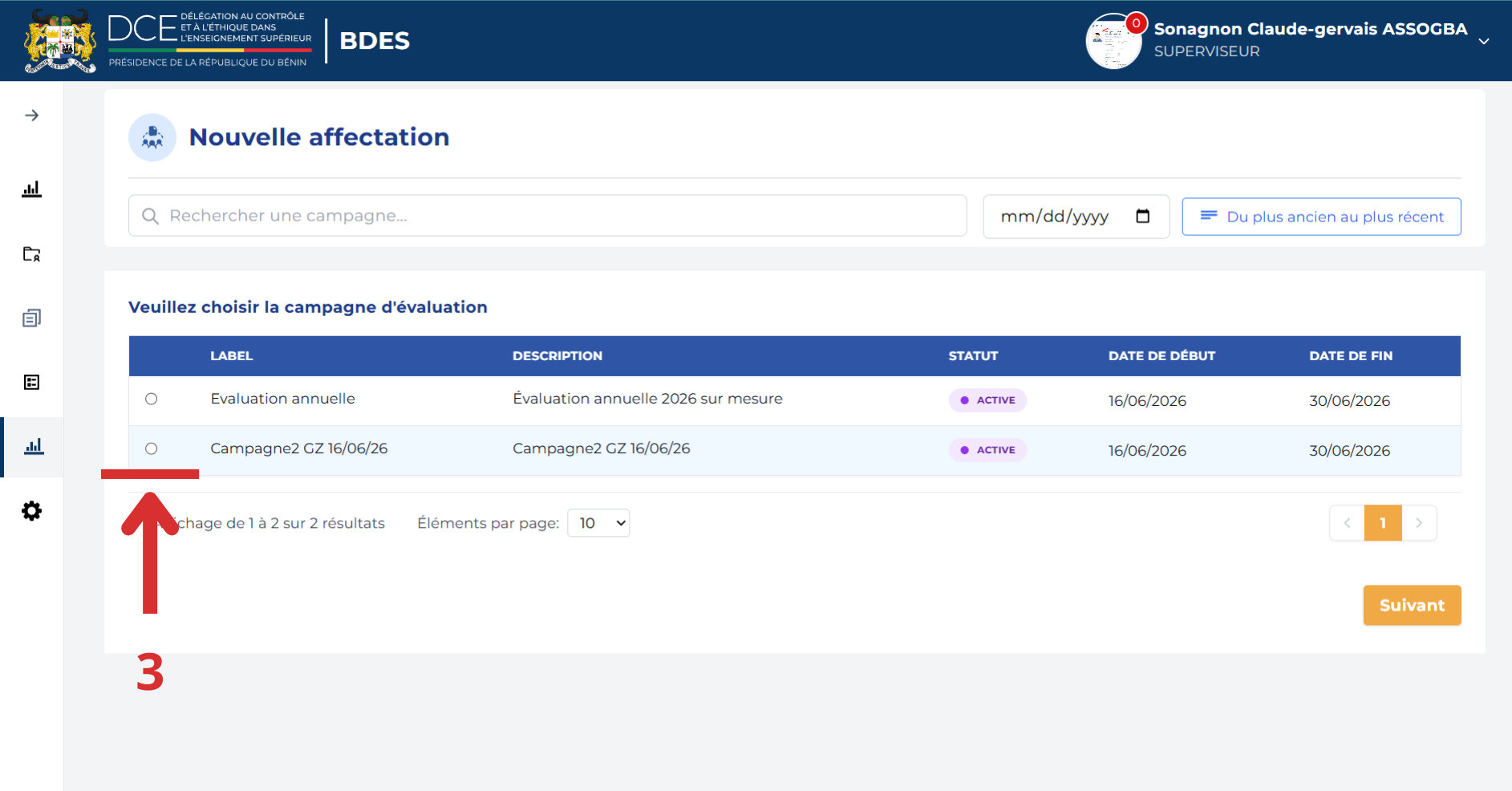
Task: Click the DESCRIPTION column header
Action: pos(557,355)
